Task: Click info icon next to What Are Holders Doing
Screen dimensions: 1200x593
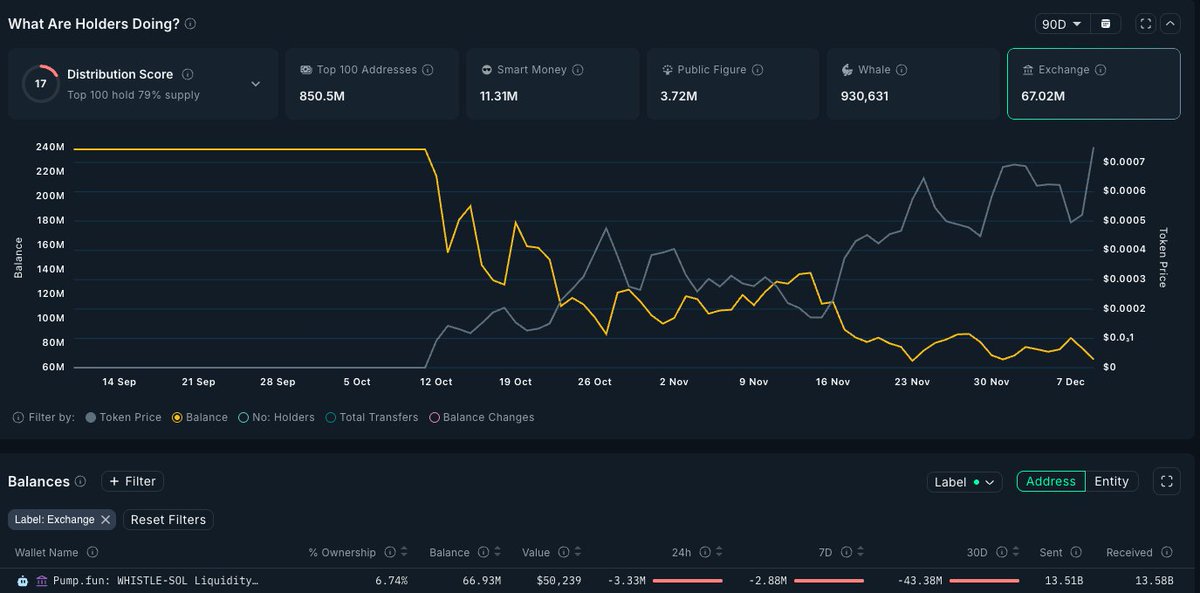Action: point(191,24)
